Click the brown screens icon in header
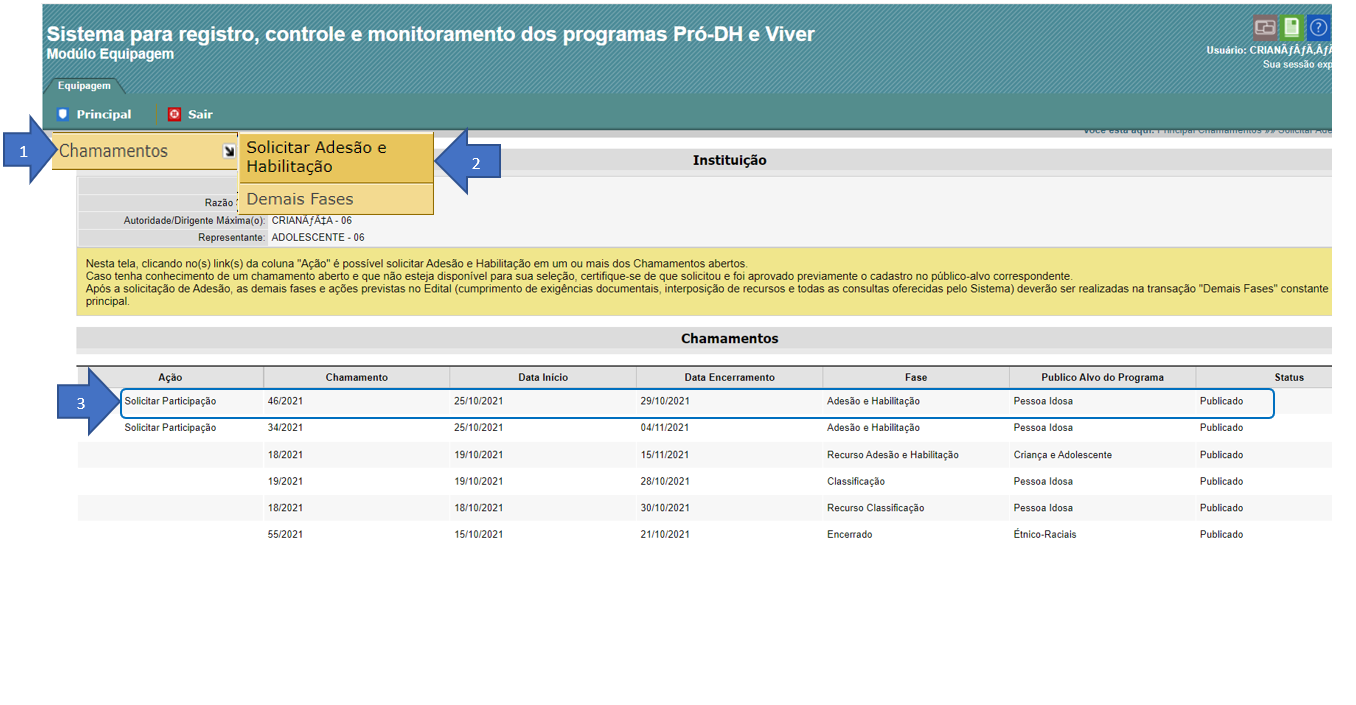Image resolution: width=1356 pixels, height=705 pixels. 1264,28
